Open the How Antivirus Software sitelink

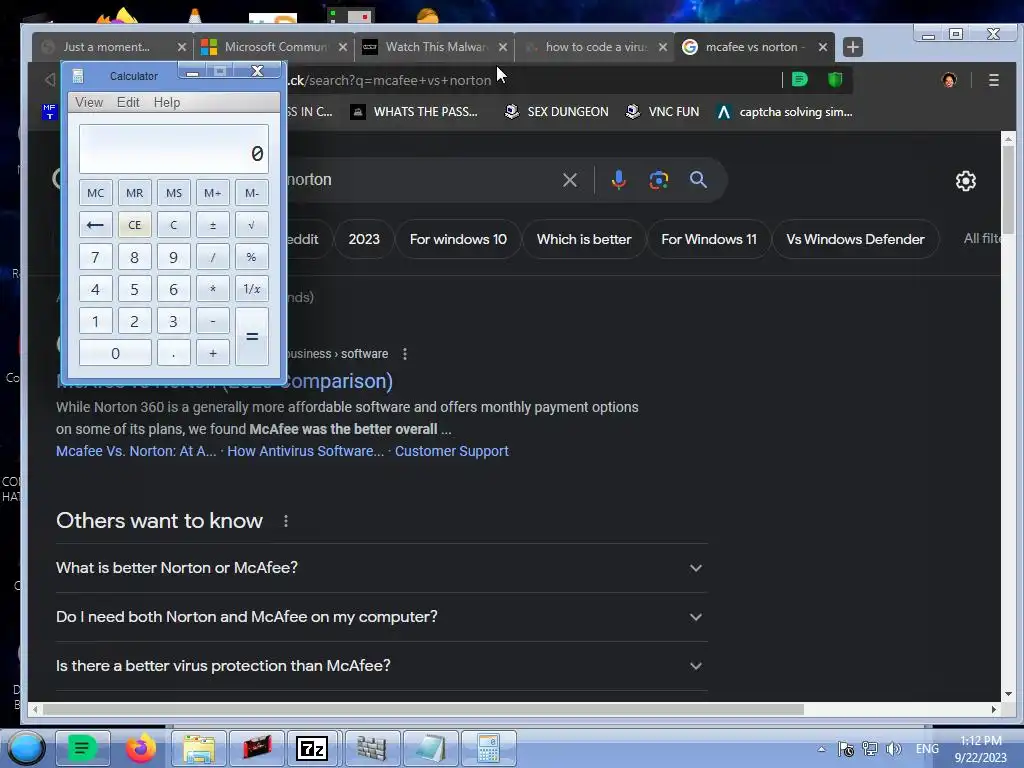[305, 451]
